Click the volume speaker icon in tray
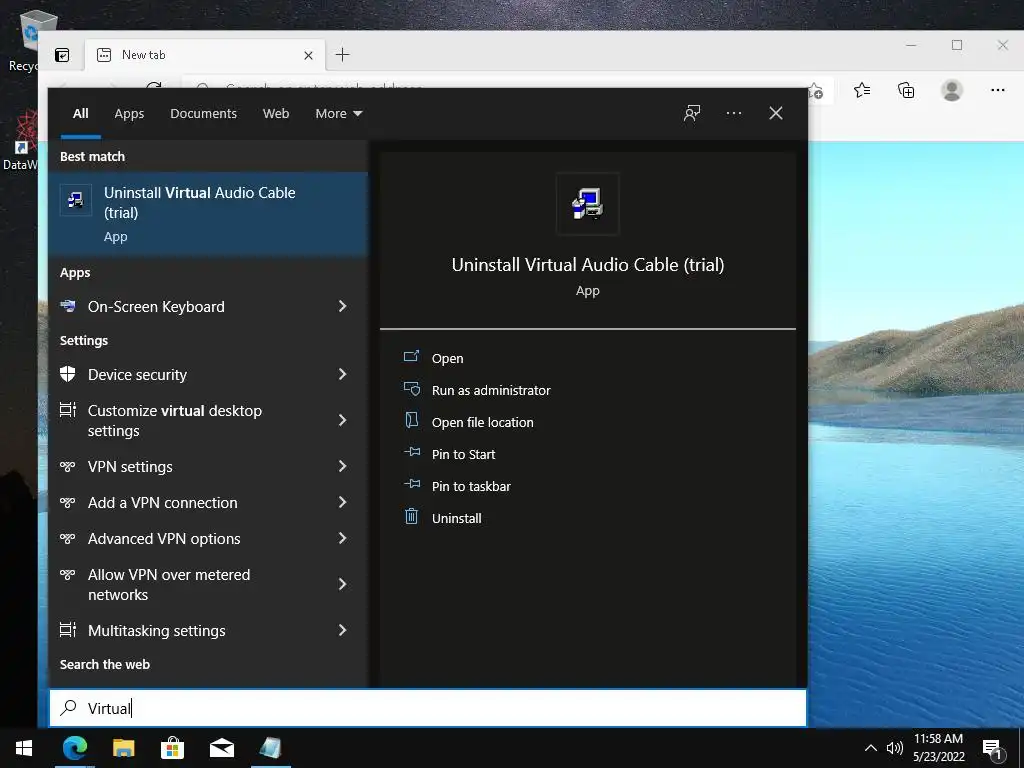Screen dimensions: 1024x768 [894, 748]
